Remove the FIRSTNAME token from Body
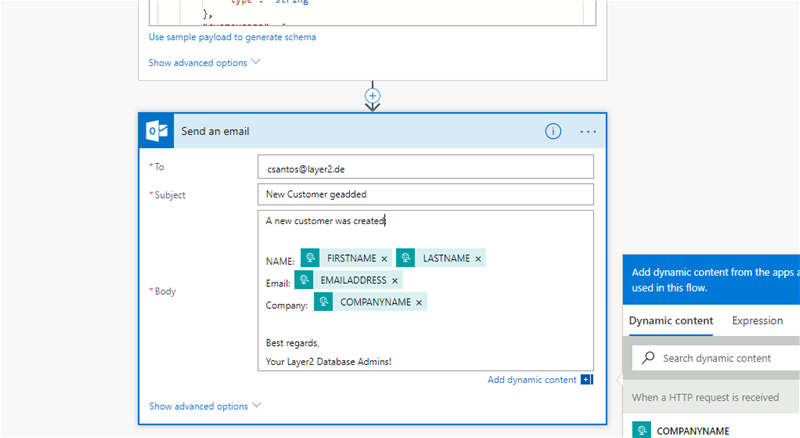 (384, 259)
